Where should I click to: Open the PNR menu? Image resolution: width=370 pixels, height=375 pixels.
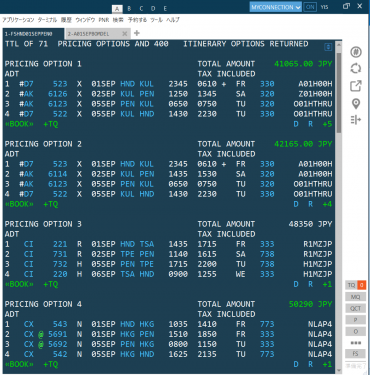(x=104, y=20)
